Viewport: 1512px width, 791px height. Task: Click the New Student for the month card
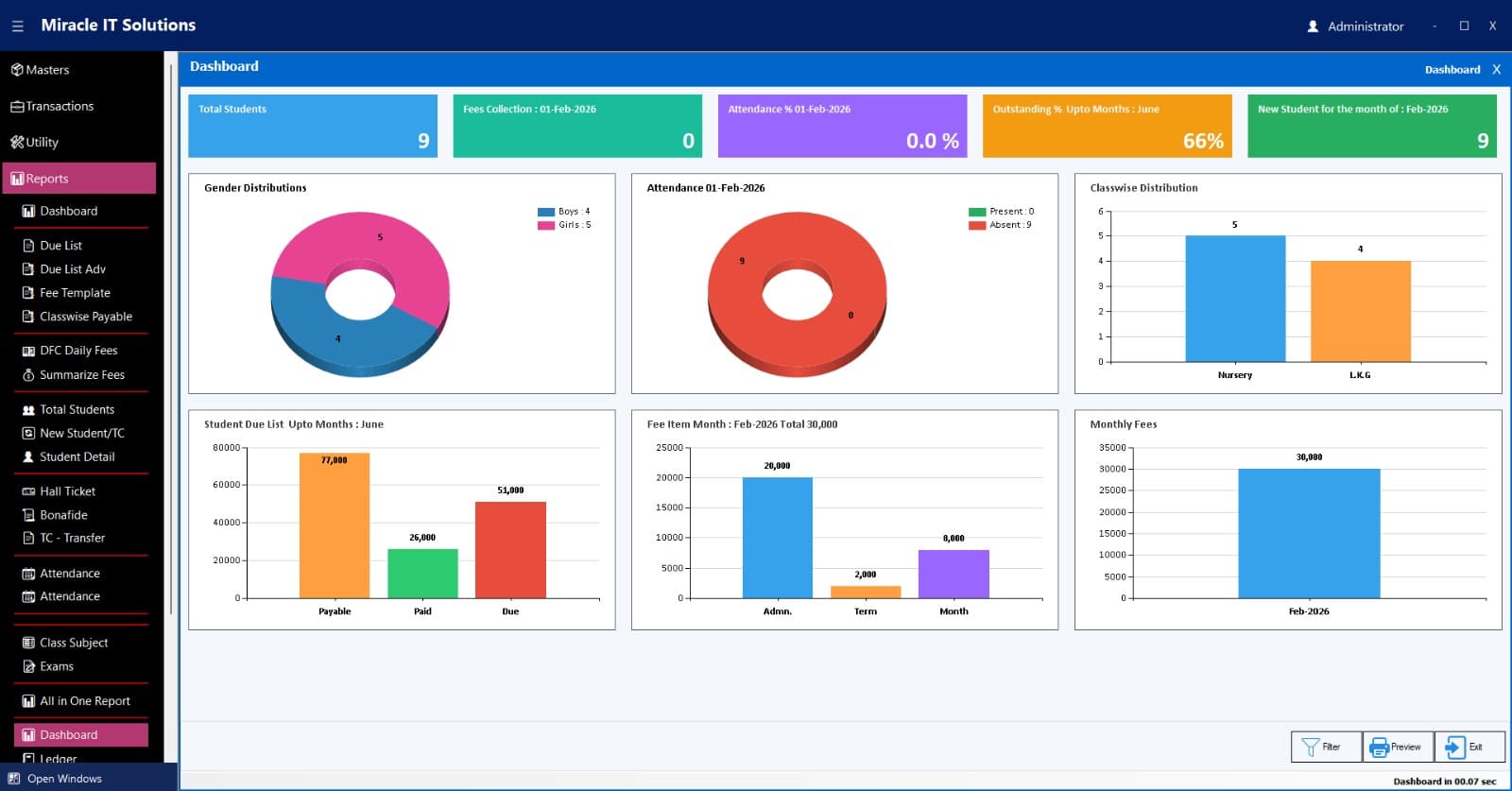(x=1372, y=126)
